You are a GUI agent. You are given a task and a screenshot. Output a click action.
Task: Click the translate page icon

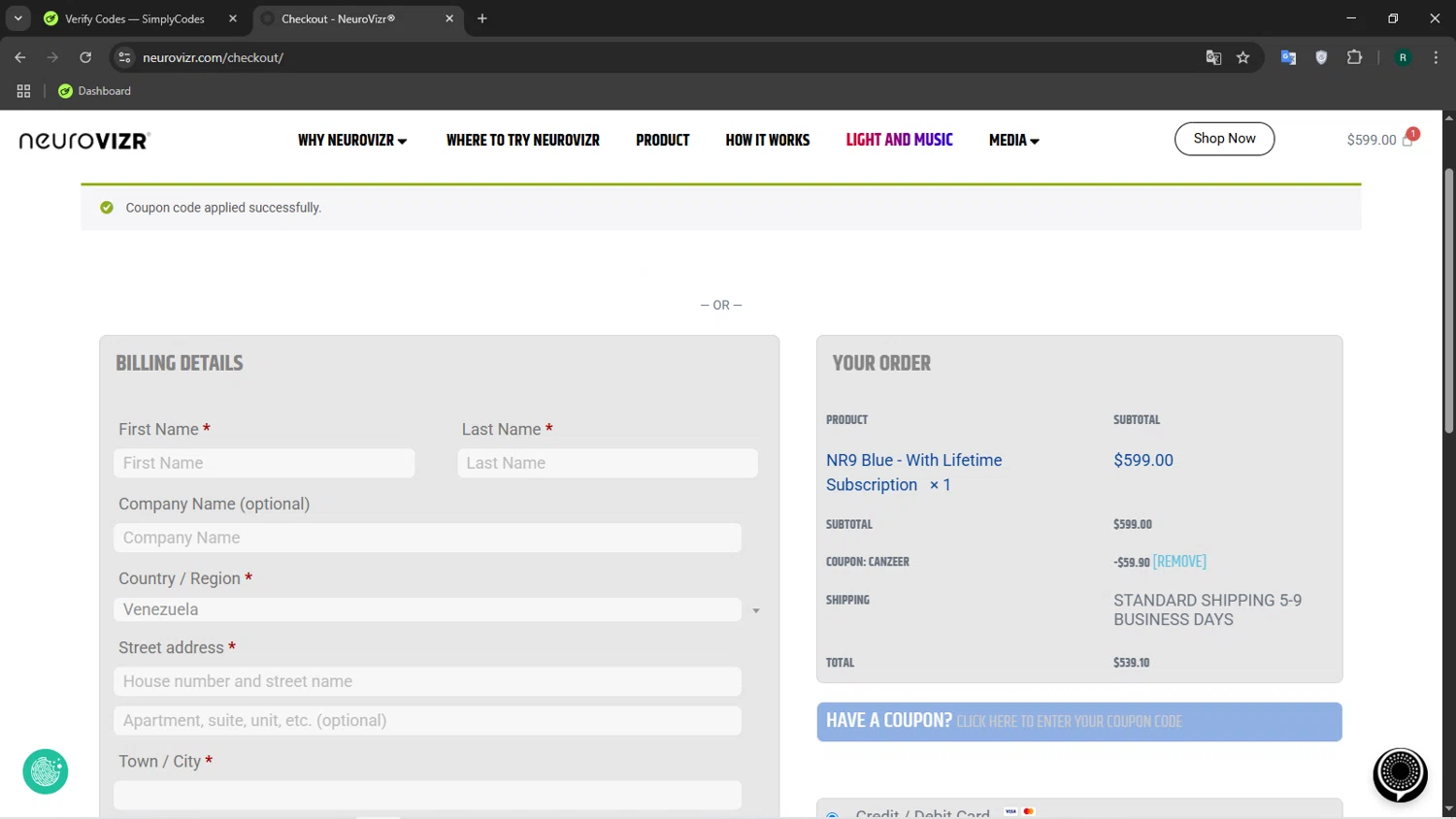(x=1213, y=57)
